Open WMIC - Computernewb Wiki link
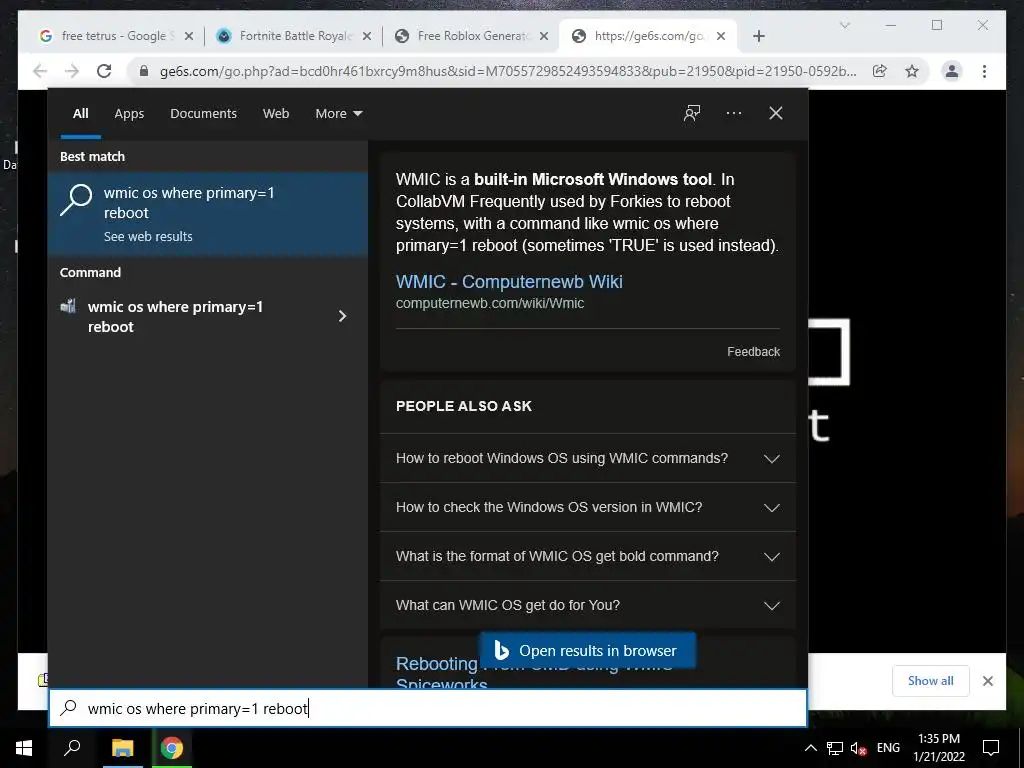 pyautogui.click(x=509, y=281)
